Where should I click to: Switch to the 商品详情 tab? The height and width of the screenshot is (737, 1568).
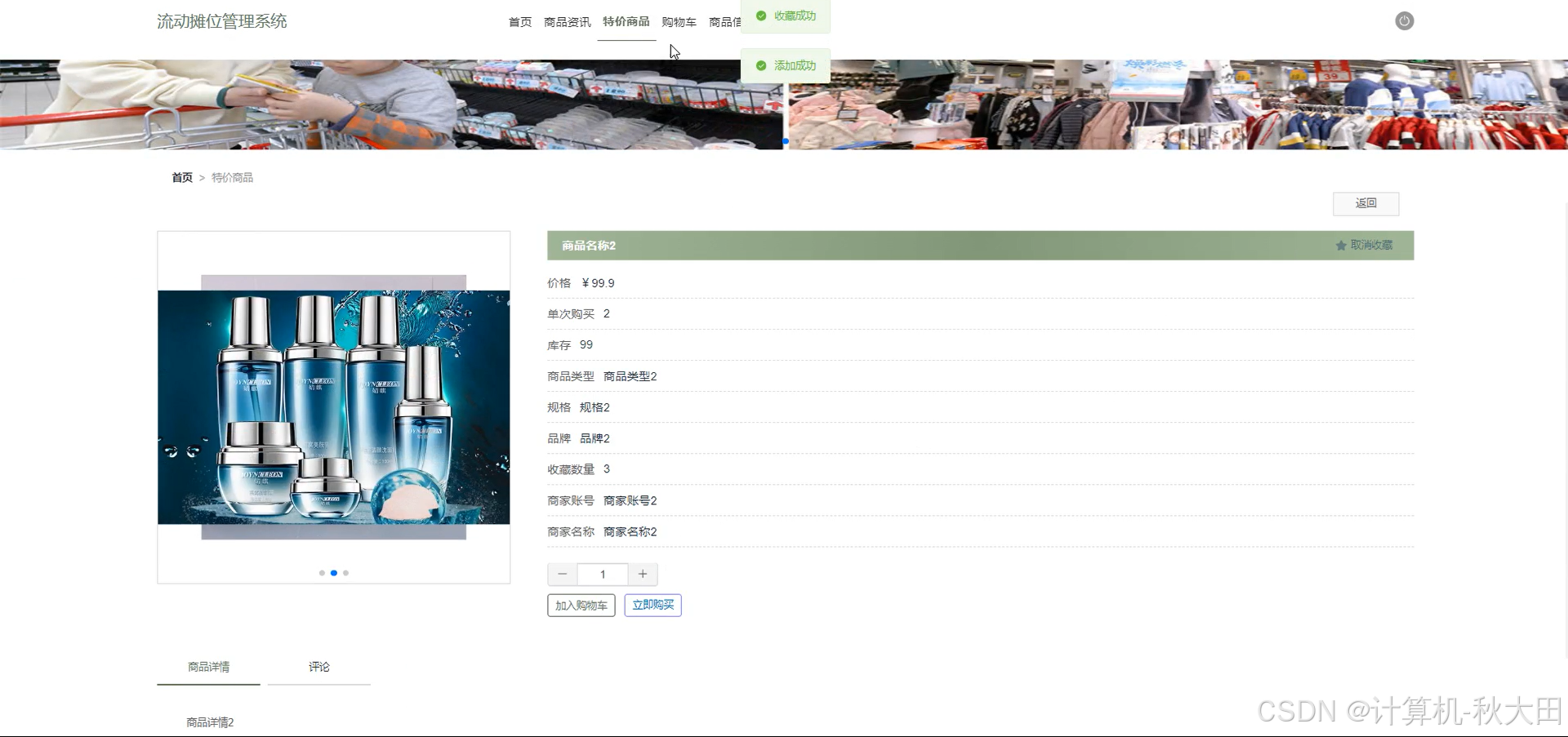208,667
